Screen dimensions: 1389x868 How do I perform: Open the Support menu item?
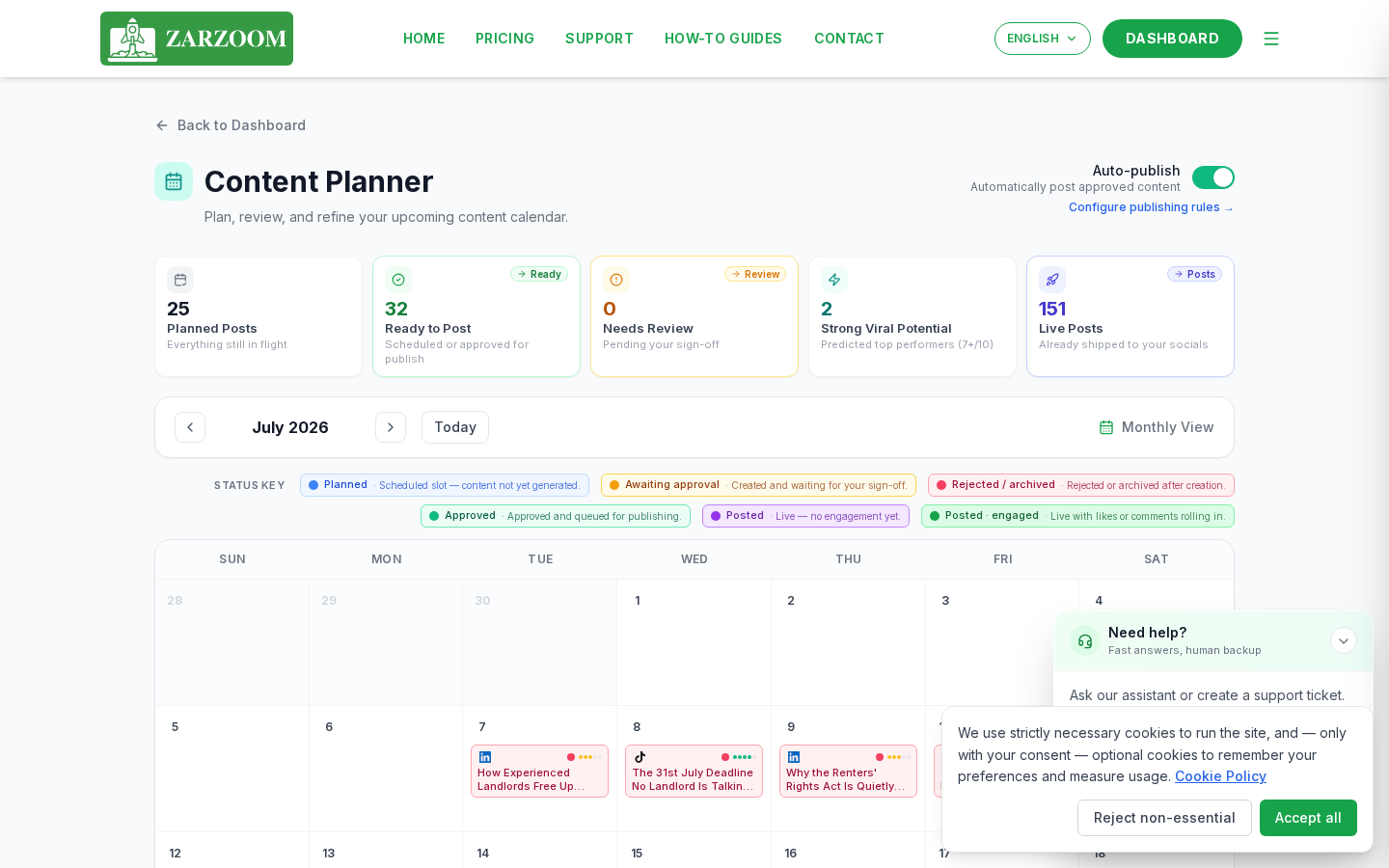click(x=599, y=39)
